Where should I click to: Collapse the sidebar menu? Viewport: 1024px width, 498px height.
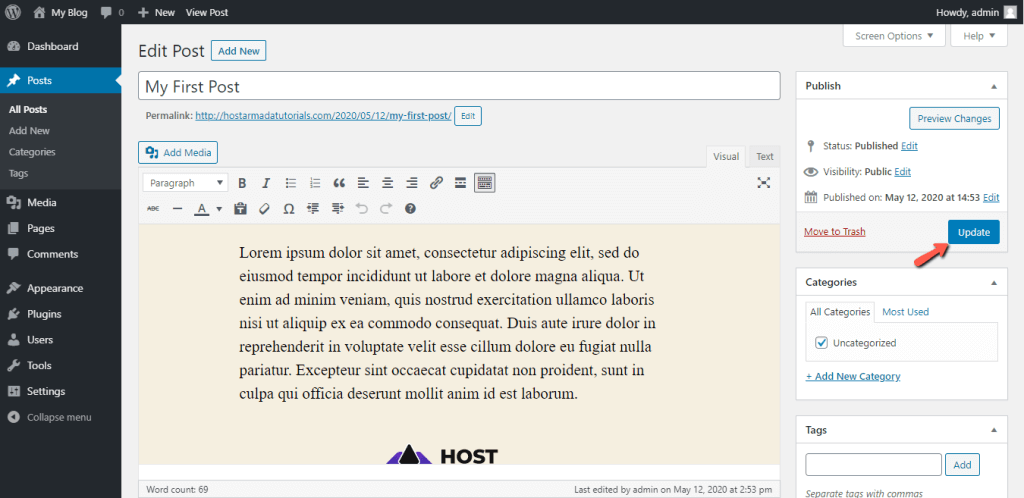coord(60,417)
